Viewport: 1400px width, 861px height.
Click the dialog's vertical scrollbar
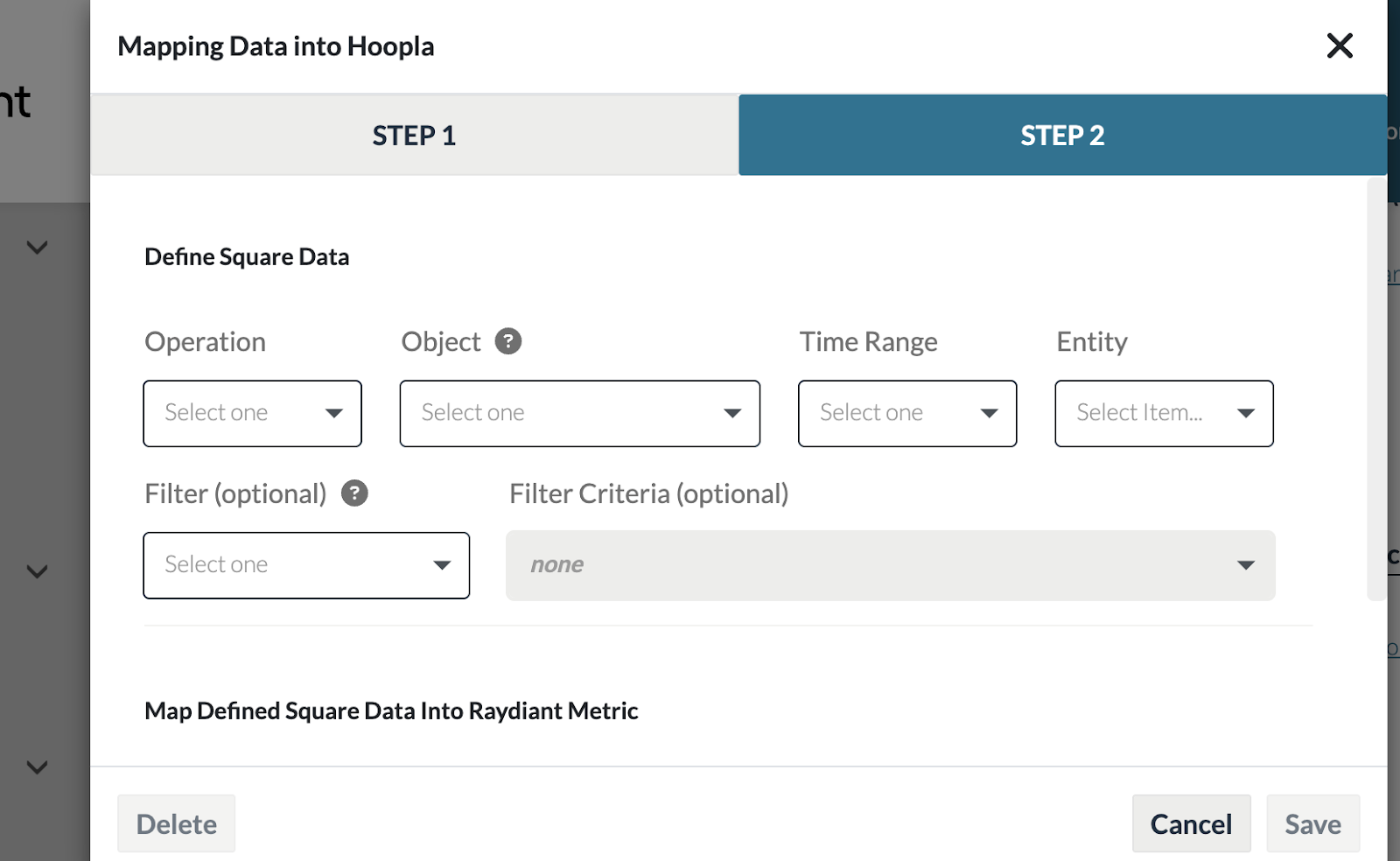1376,389
